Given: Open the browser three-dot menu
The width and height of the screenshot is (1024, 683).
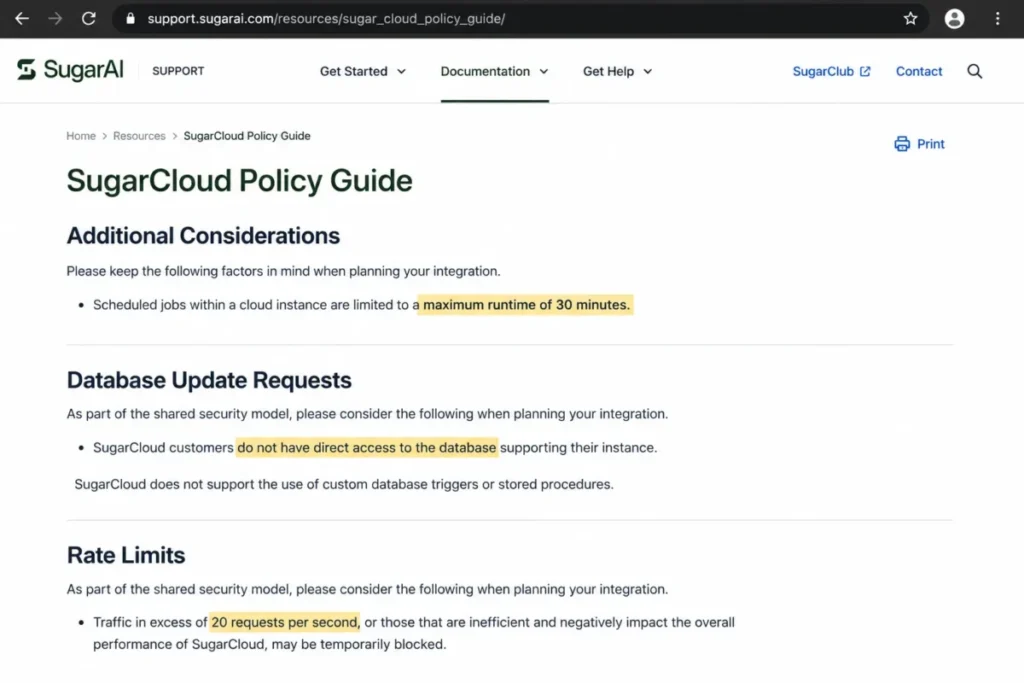Looking at the screenshot, I should click(x=997, y=18).
